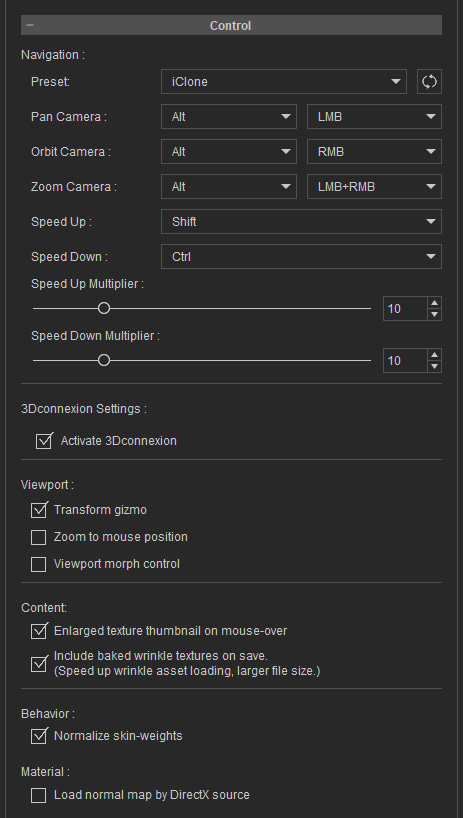The height and width of the screenshot is (818, 463).
Task: Click the Pan Camera label
Action: 69,117
